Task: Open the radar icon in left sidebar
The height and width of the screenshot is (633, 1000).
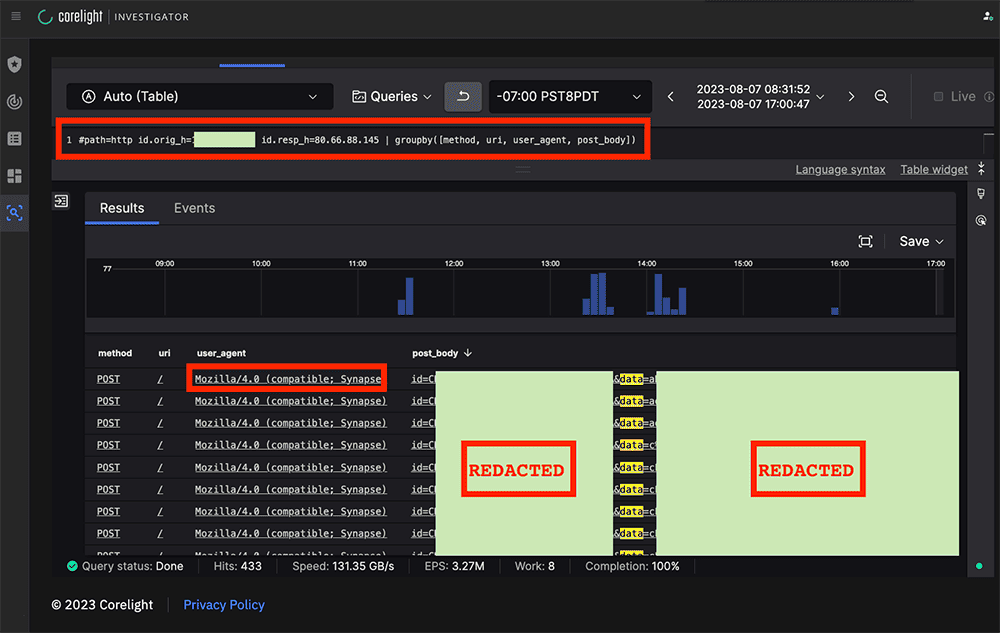Action: 14,102
